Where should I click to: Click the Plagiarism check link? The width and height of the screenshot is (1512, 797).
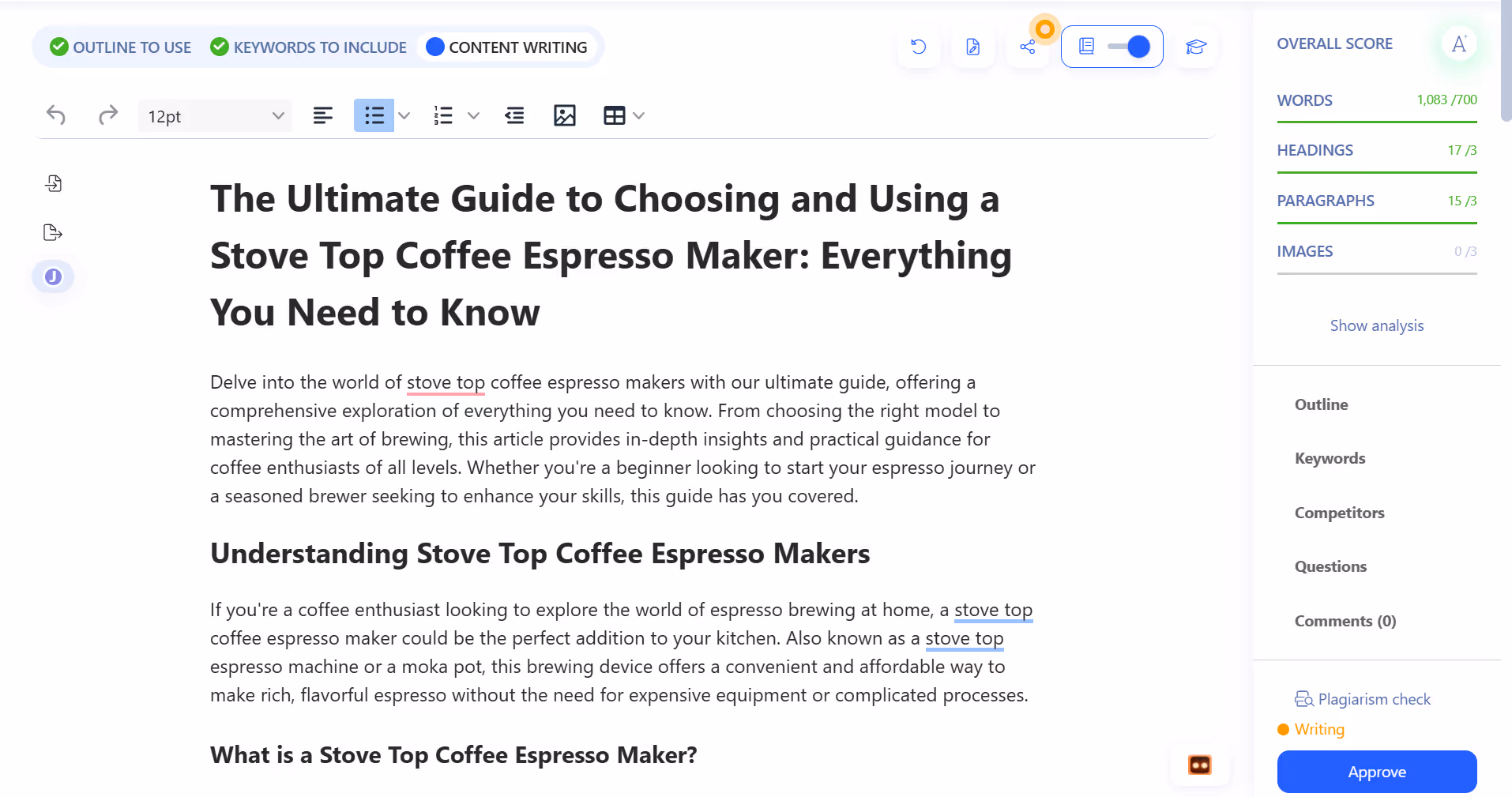click(x=1363, y=699)
